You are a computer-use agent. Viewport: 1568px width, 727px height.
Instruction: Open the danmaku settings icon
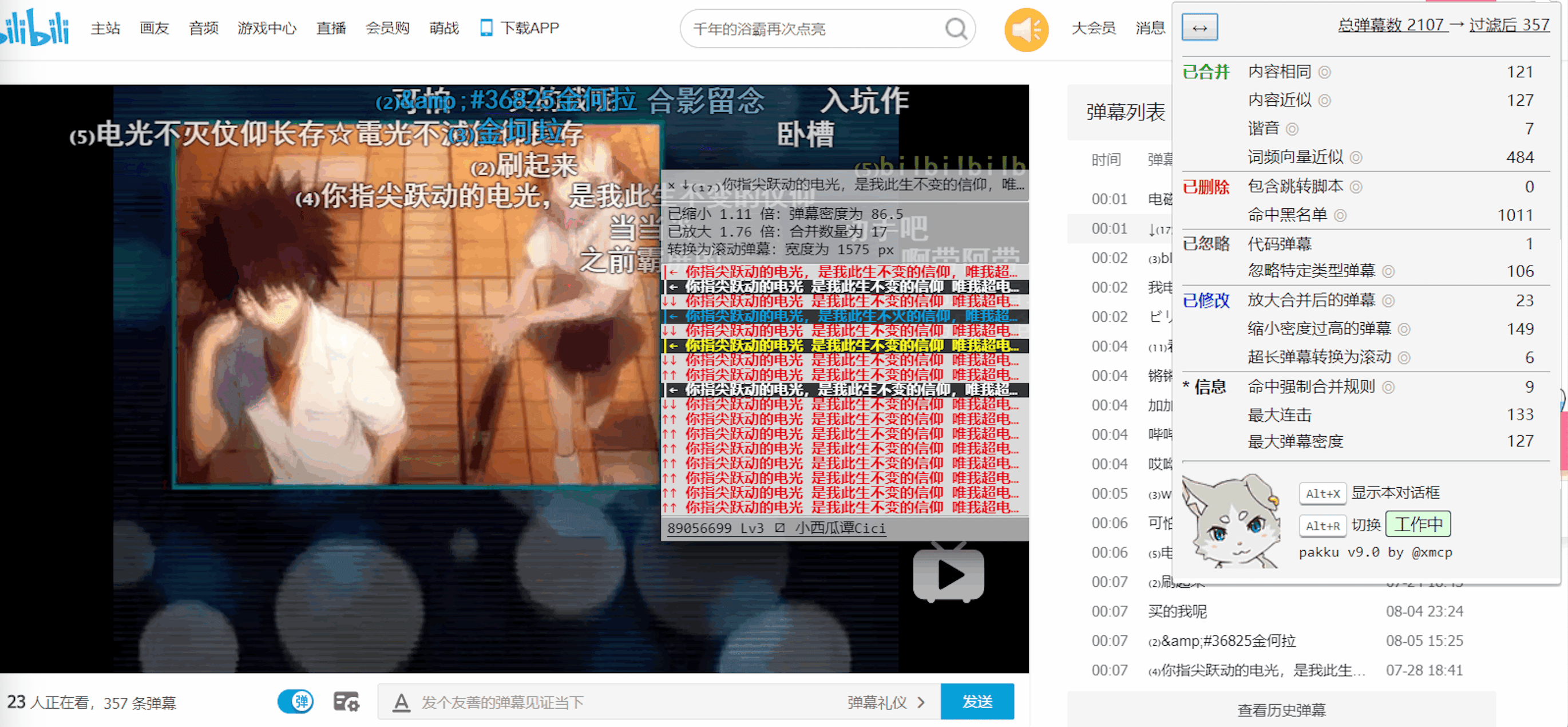[346, 701]
